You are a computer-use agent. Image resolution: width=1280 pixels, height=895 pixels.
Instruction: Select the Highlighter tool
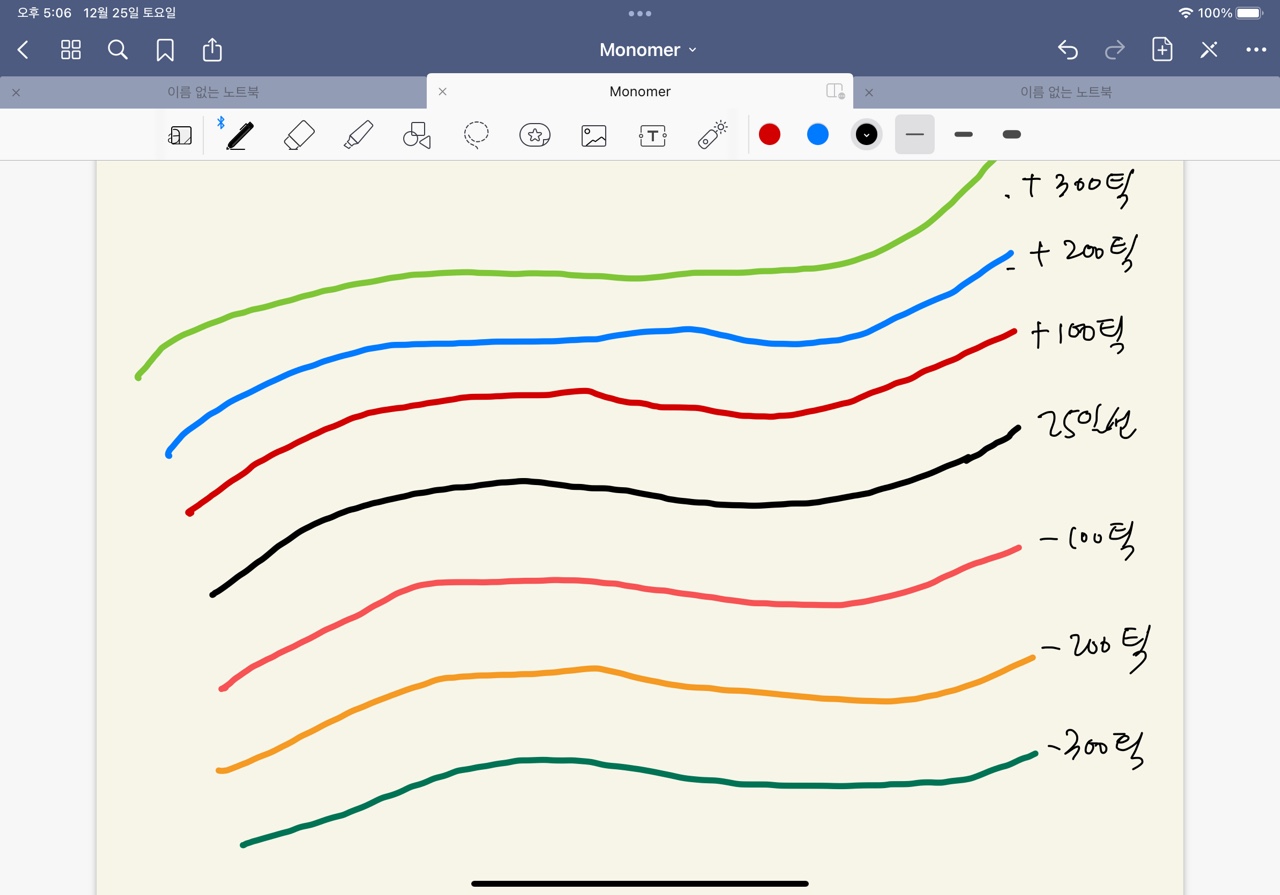(x=358, y=135)
